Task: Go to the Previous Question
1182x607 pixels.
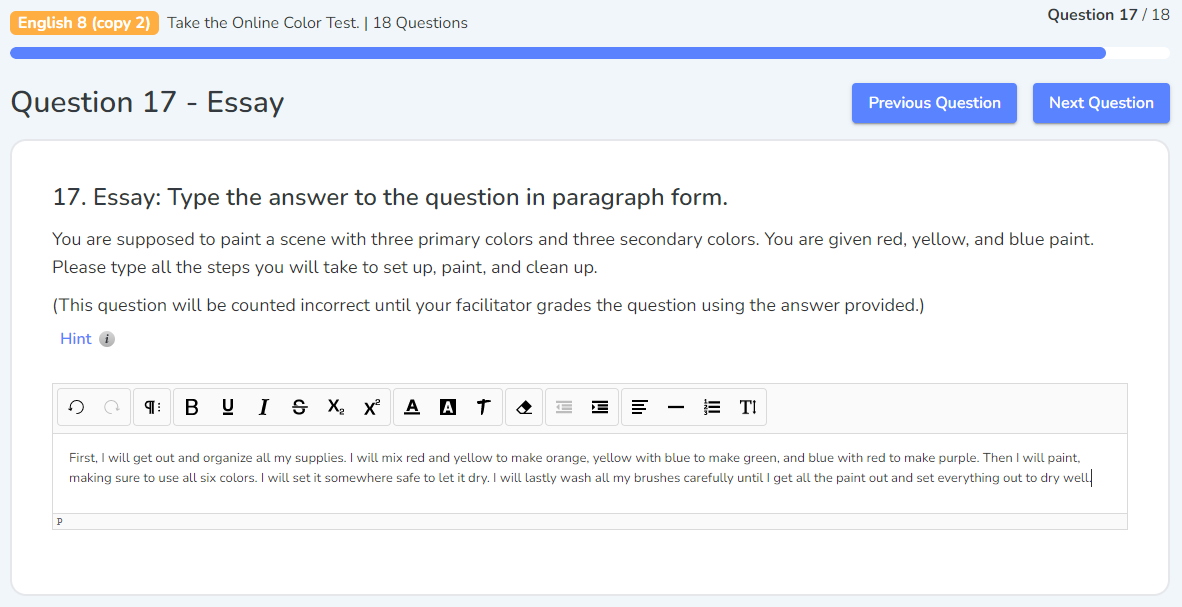Action: coord(934,103)
